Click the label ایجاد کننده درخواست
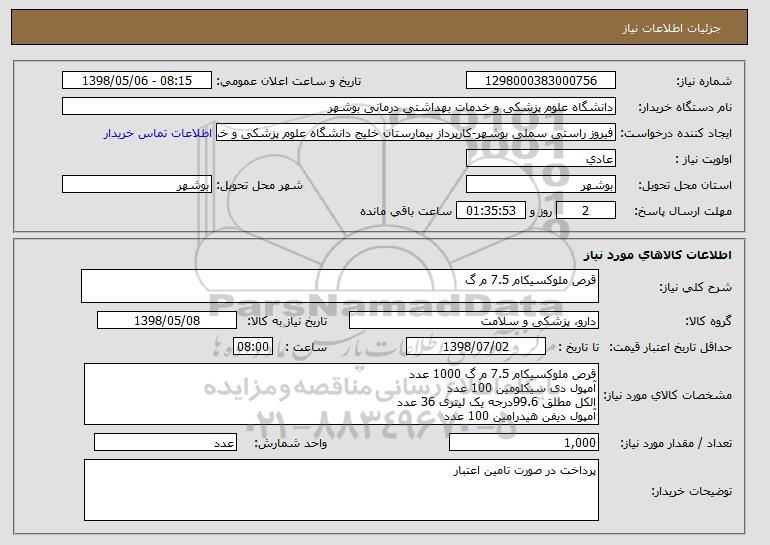This screenshot has height=545, width=770. (x=676, y=134)
